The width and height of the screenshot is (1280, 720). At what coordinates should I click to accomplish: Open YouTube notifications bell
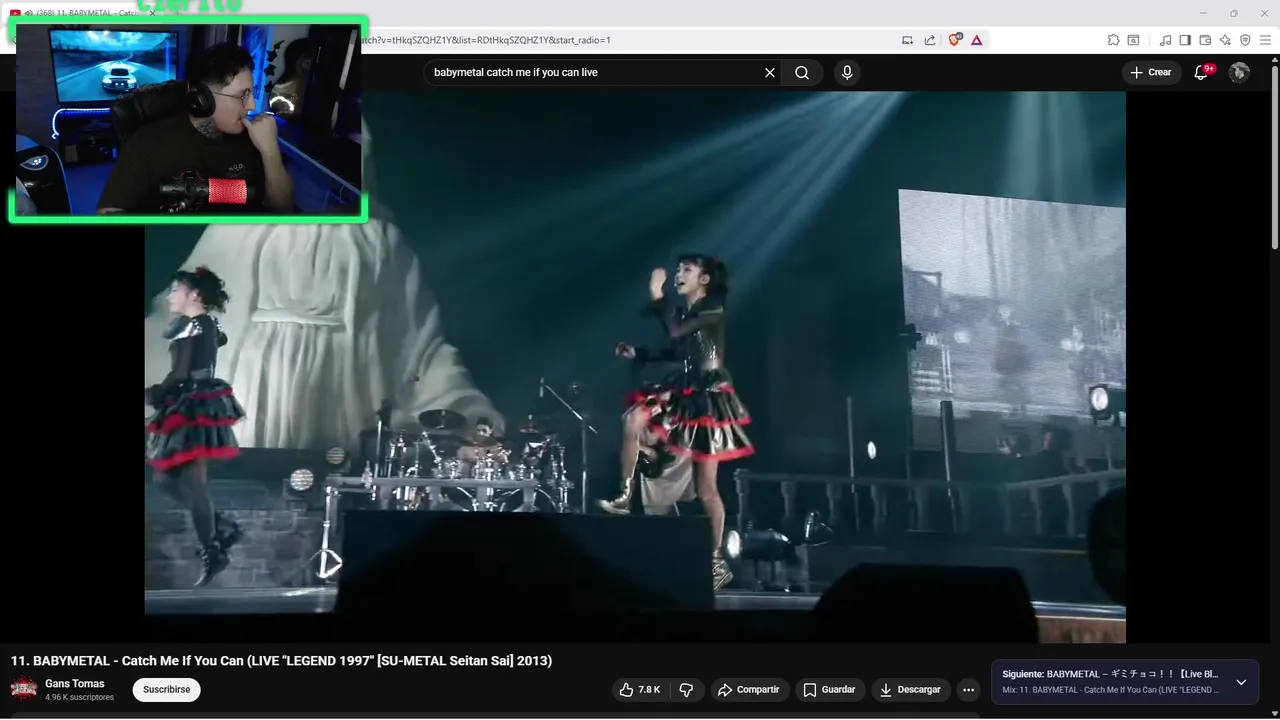[1201, 72]
